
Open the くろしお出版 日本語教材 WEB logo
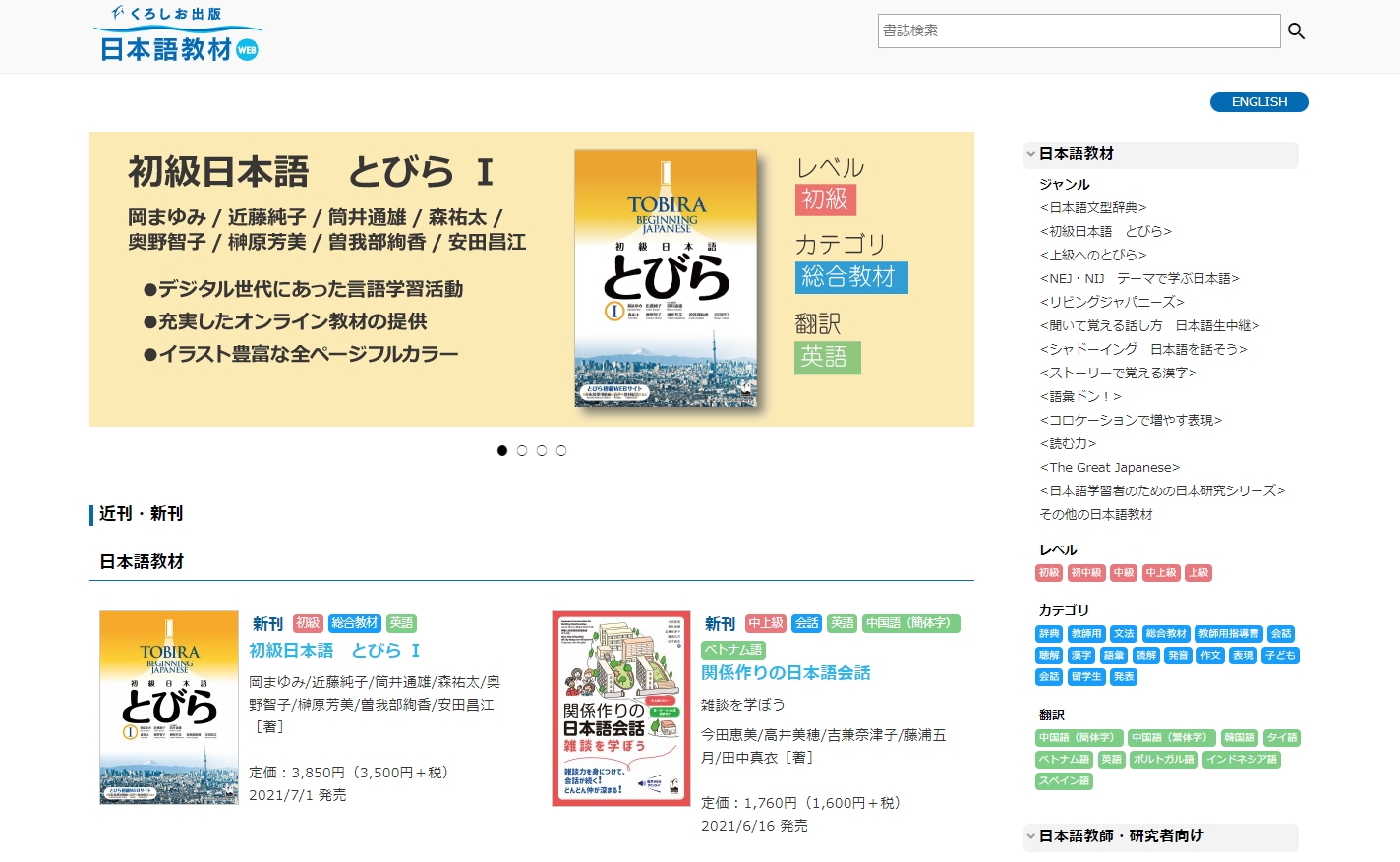(x=178, y=33)
